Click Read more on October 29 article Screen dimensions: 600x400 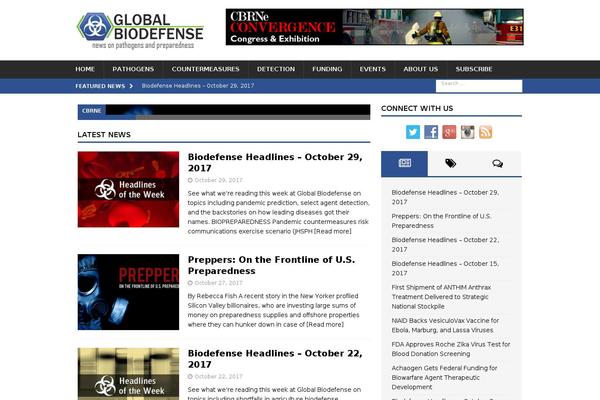pyautogui.click(x=333, y=231)
